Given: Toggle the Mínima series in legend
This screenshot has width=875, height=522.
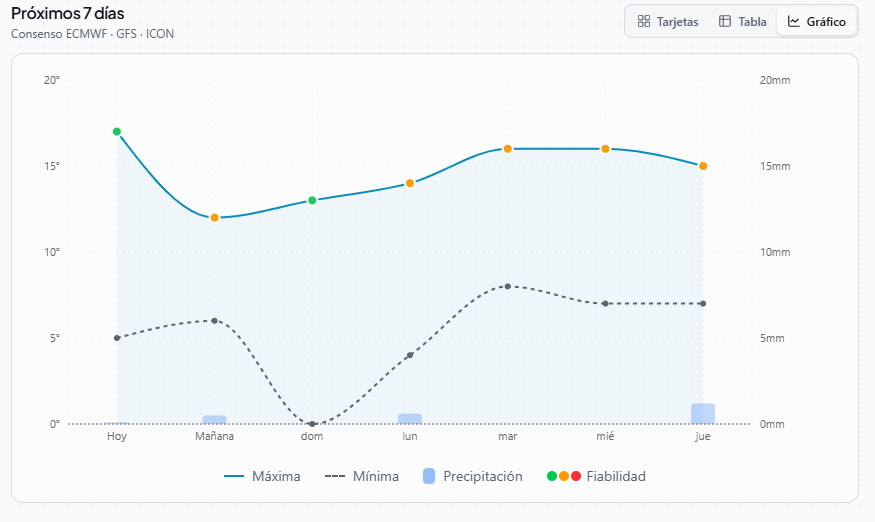Looking at the screenshot, I should (x=362, y=477).
